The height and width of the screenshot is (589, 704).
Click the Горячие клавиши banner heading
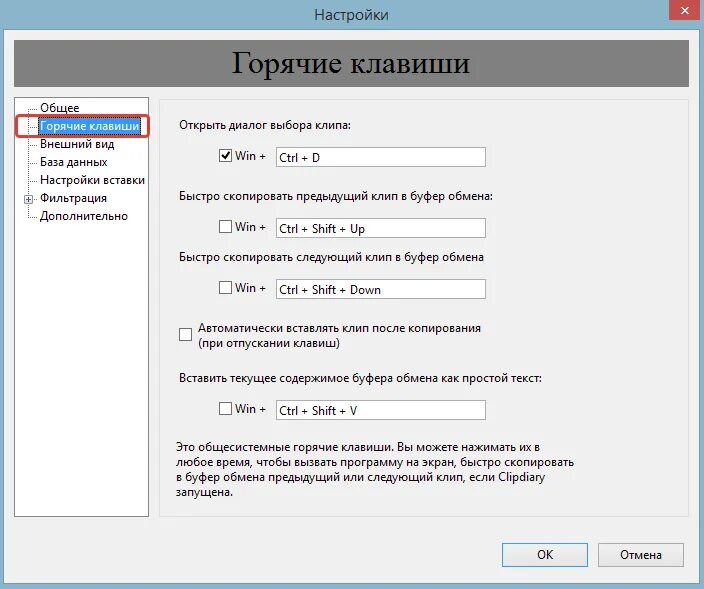click(x=351, y=63)
